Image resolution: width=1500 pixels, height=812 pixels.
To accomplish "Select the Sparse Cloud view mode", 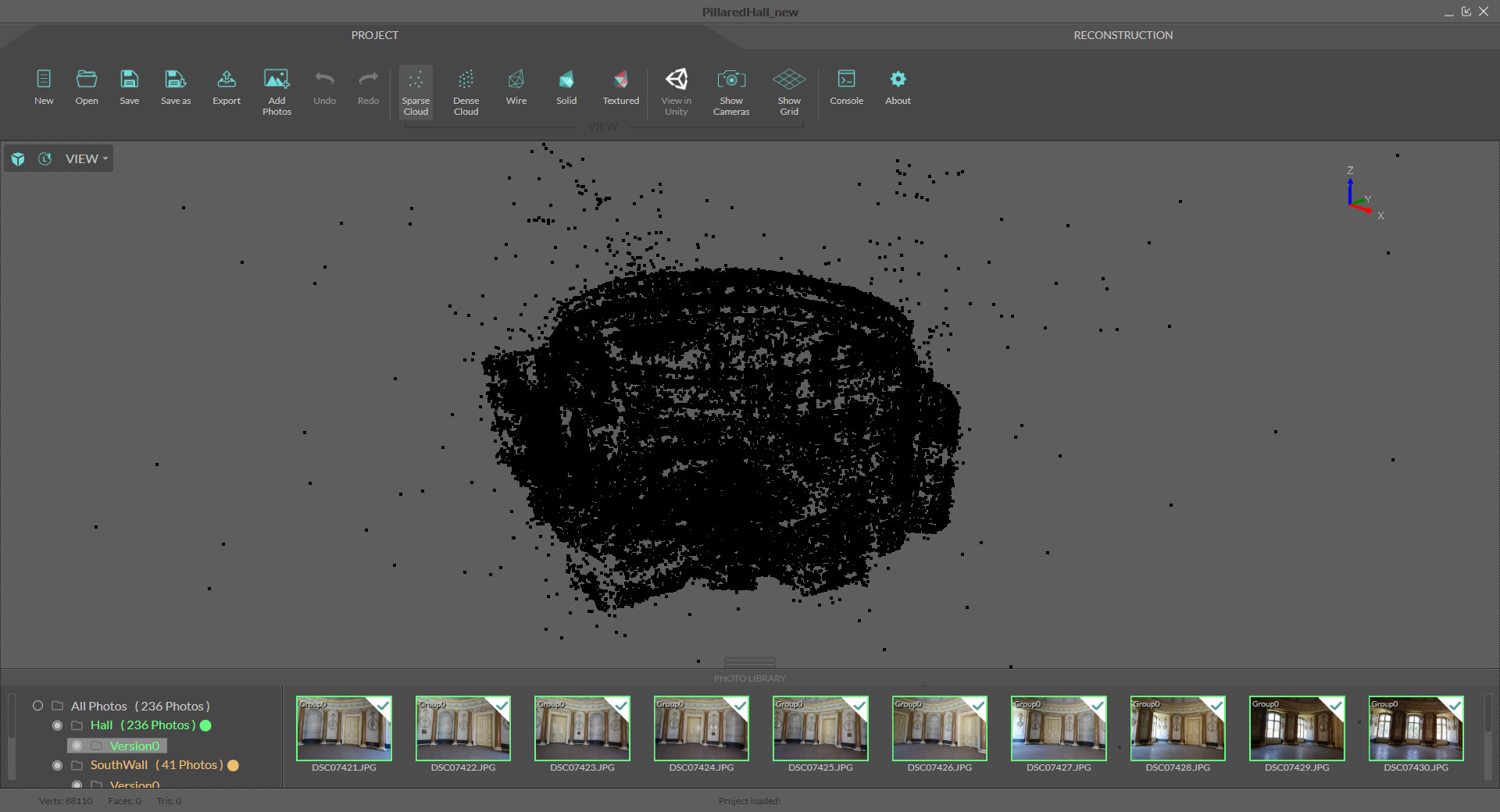I will pos(416,90).
